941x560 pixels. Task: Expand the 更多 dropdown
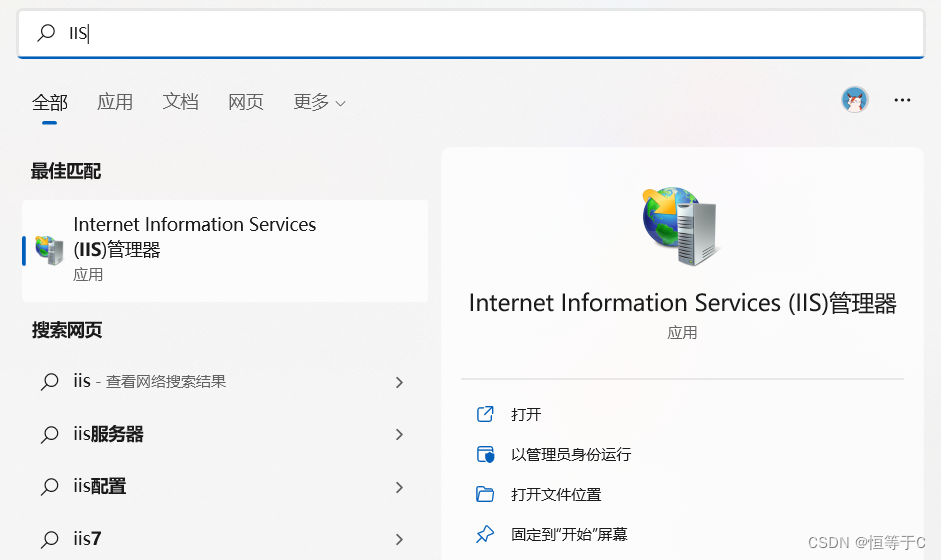point(319,102)
